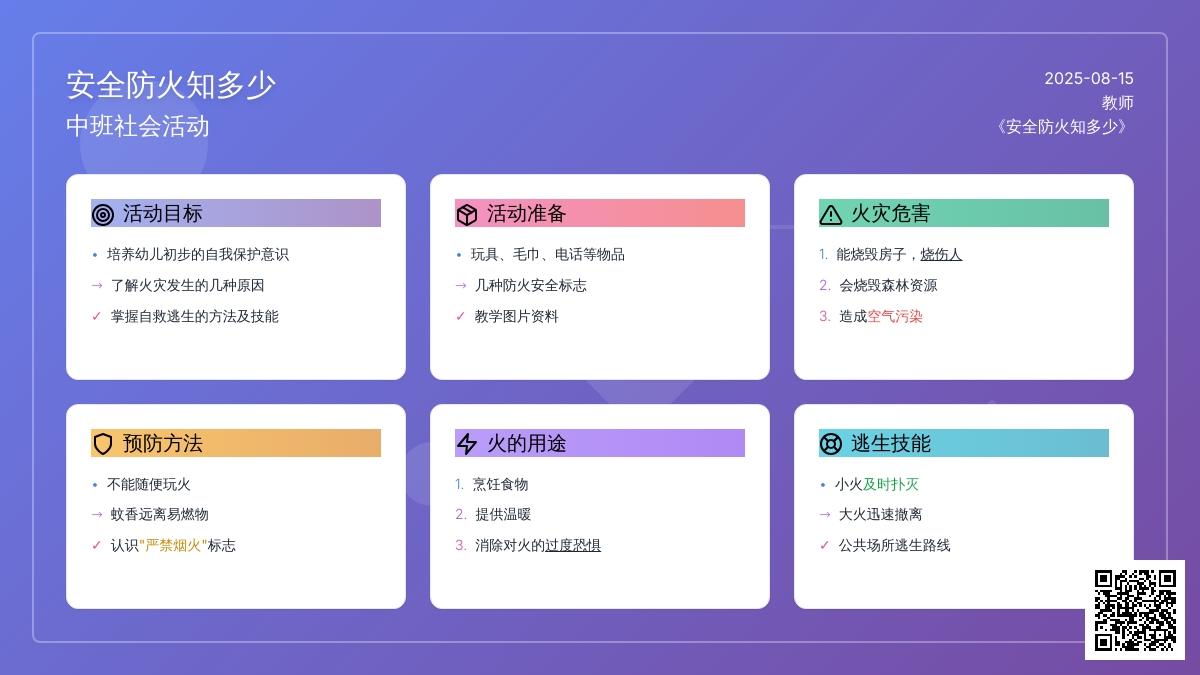This screenshot has height=675, width=1200.
Task: Click the target icon beside 活动目标
Action: 103,214
